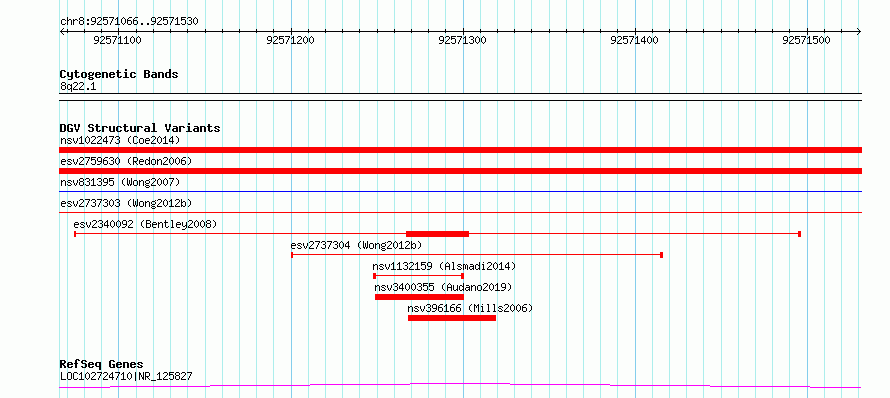The width and height of the screenshot is (890, 398).
Task: Click the magenta LOC102724710 gene line
Action: click(460, 386)
